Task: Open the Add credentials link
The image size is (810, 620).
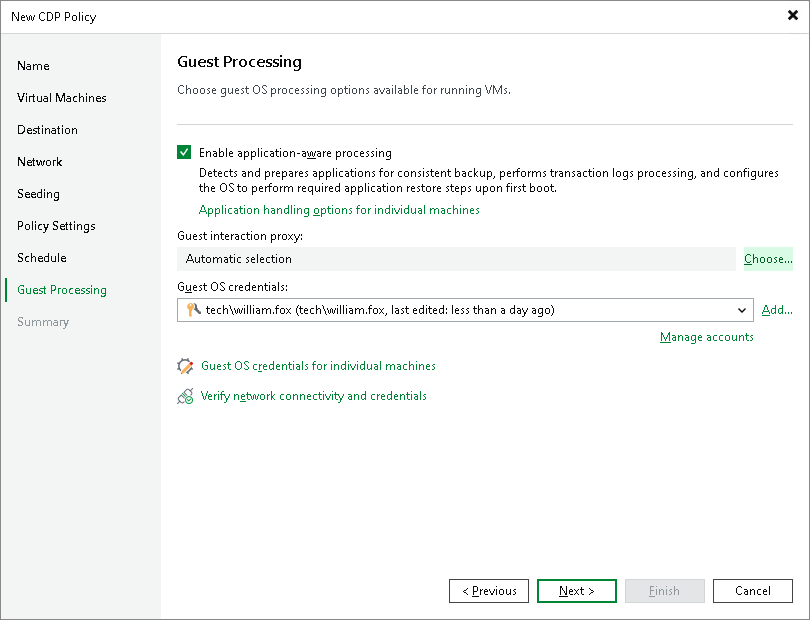Action: click(777, 310)
